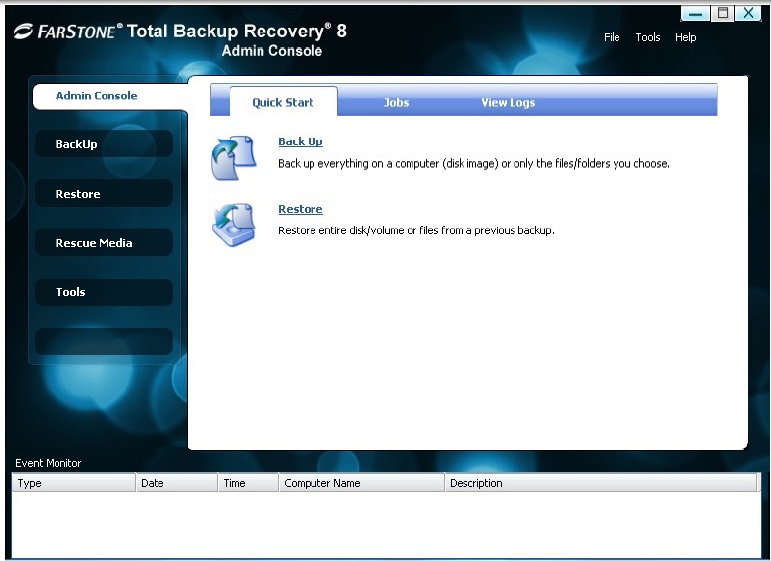Sort Event Monitor by Type column

coord(74,483)
